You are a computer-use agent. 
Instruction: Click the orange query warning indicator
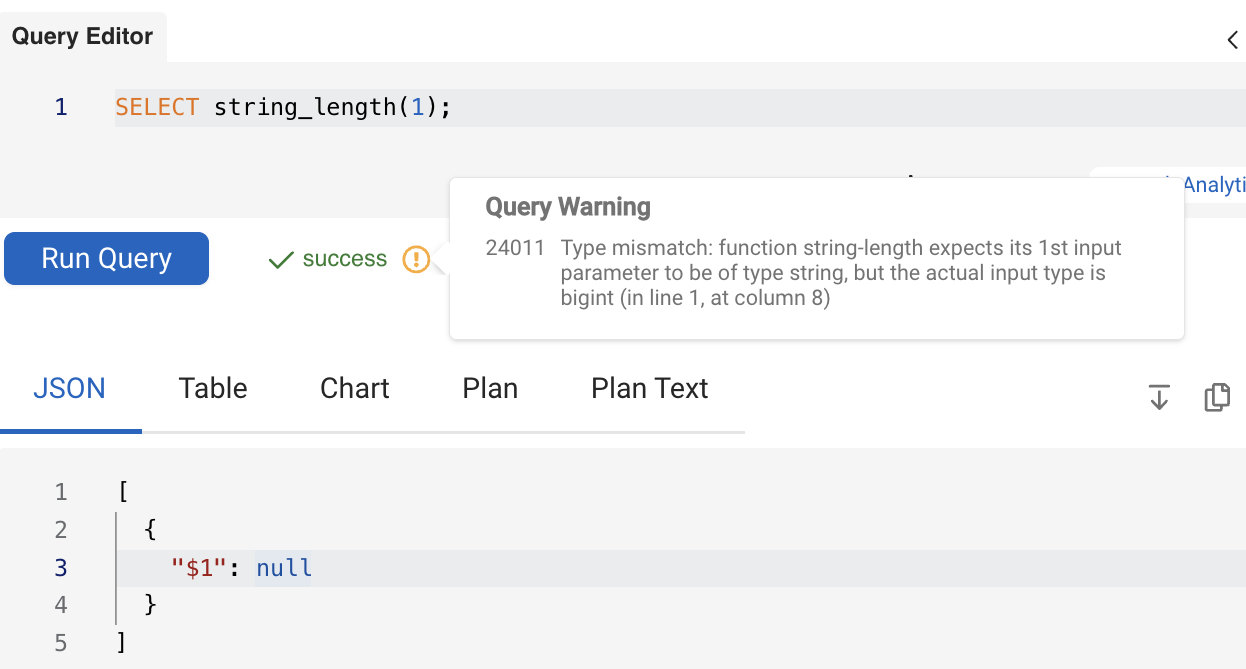[x=416, y=258]
